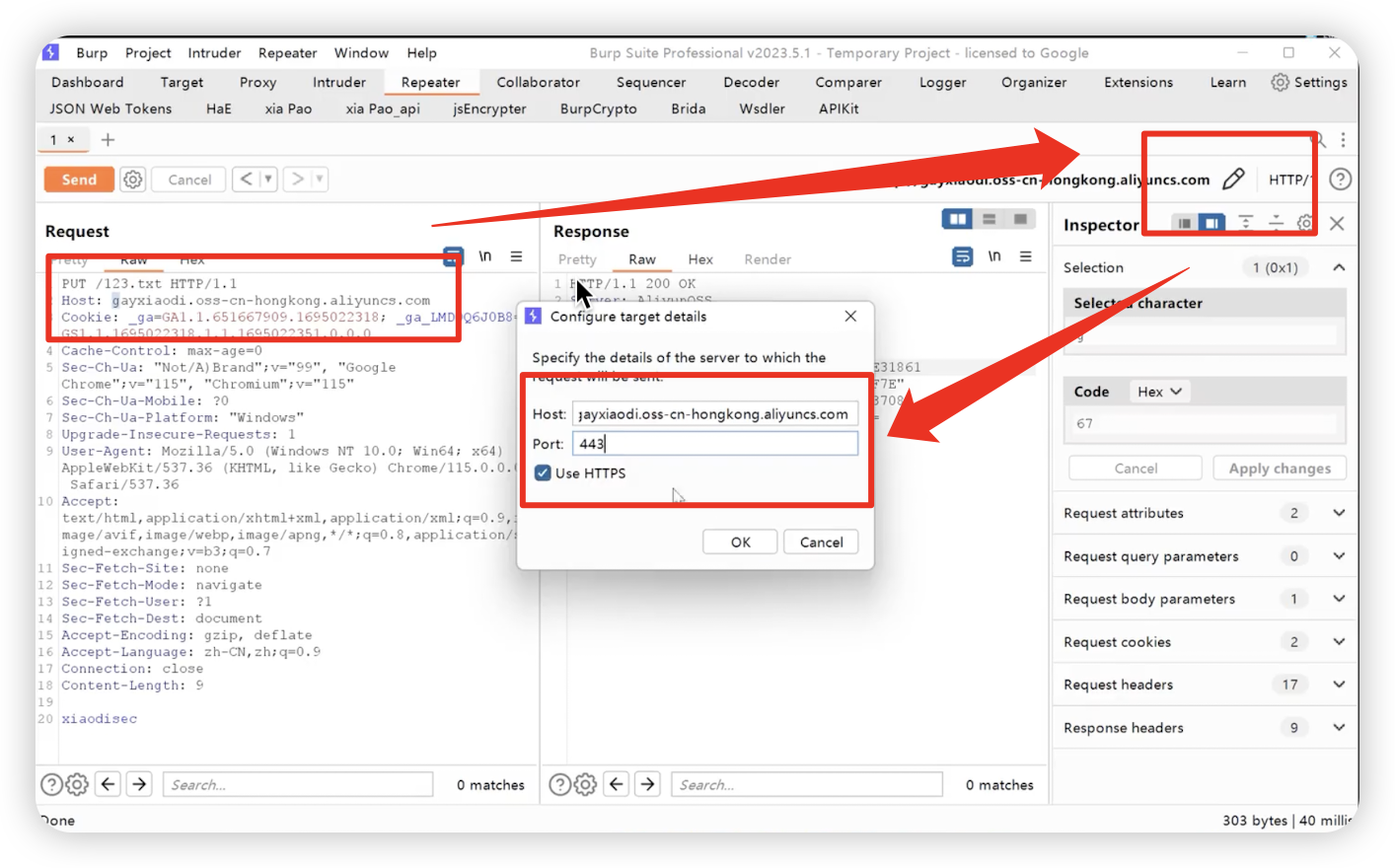Screen dimensions: 1395x868
Task: Dock Inspector layout to the right icon
Action: pos(1211,223)
